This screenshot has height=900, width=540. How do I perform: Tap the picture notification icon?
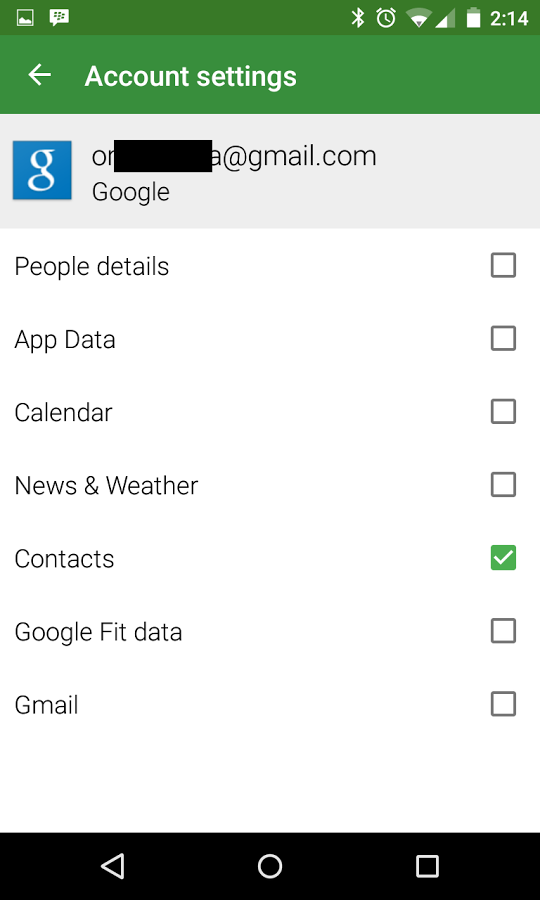point(25,18)
